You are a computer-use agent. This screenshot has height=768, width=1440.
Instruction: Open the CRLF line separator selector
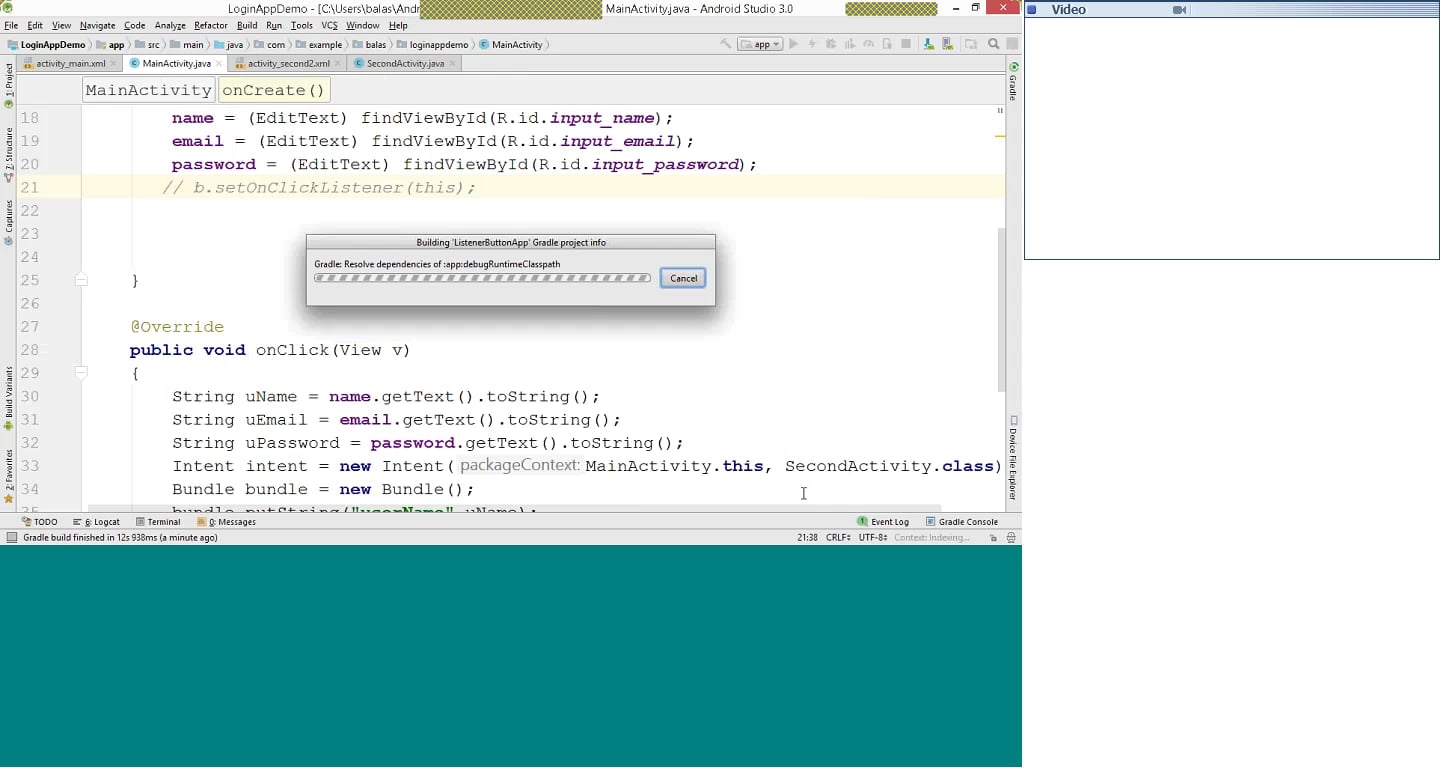tap(837, 538)
